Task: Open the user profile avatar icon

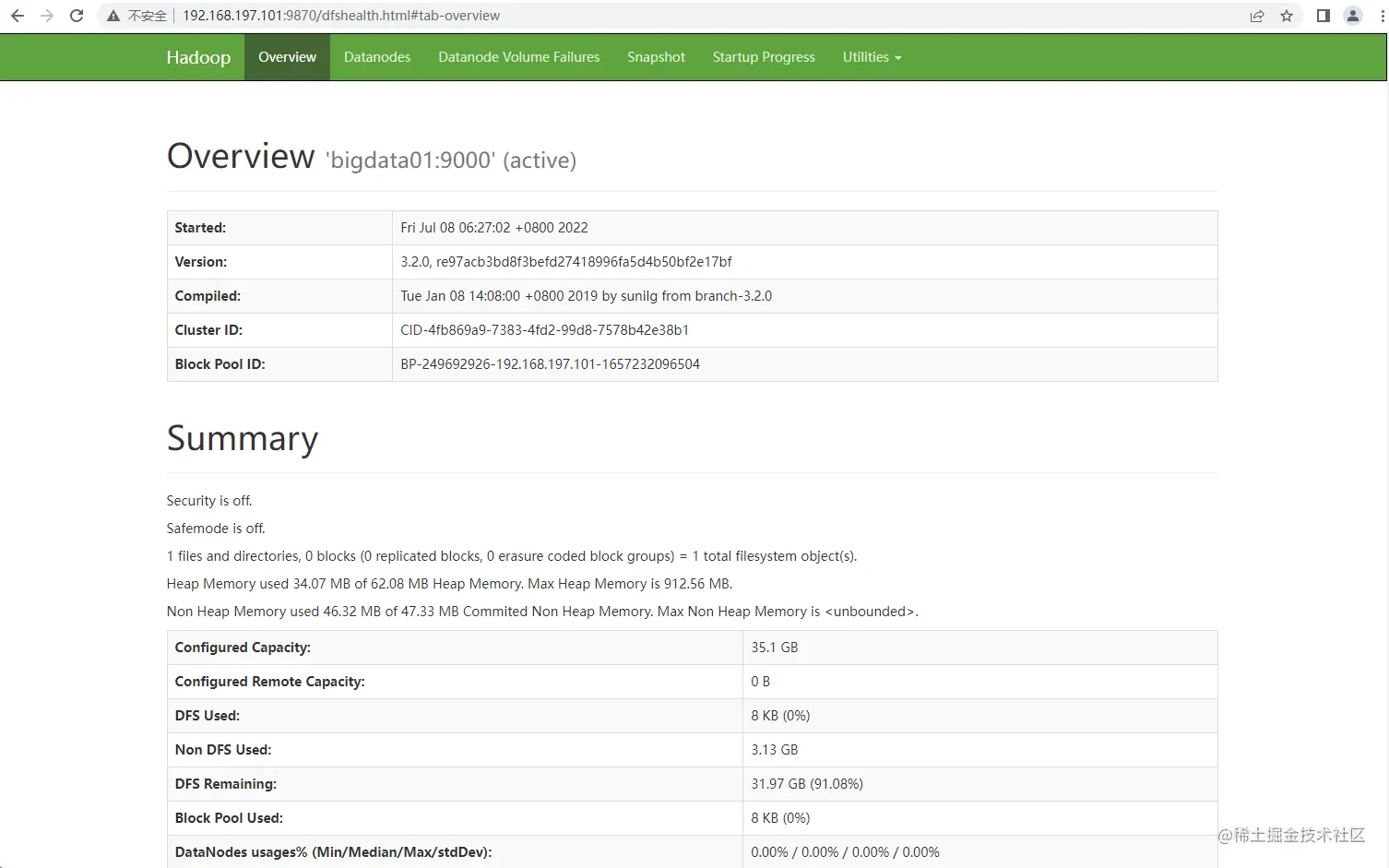Action: tap(1353, 16)
